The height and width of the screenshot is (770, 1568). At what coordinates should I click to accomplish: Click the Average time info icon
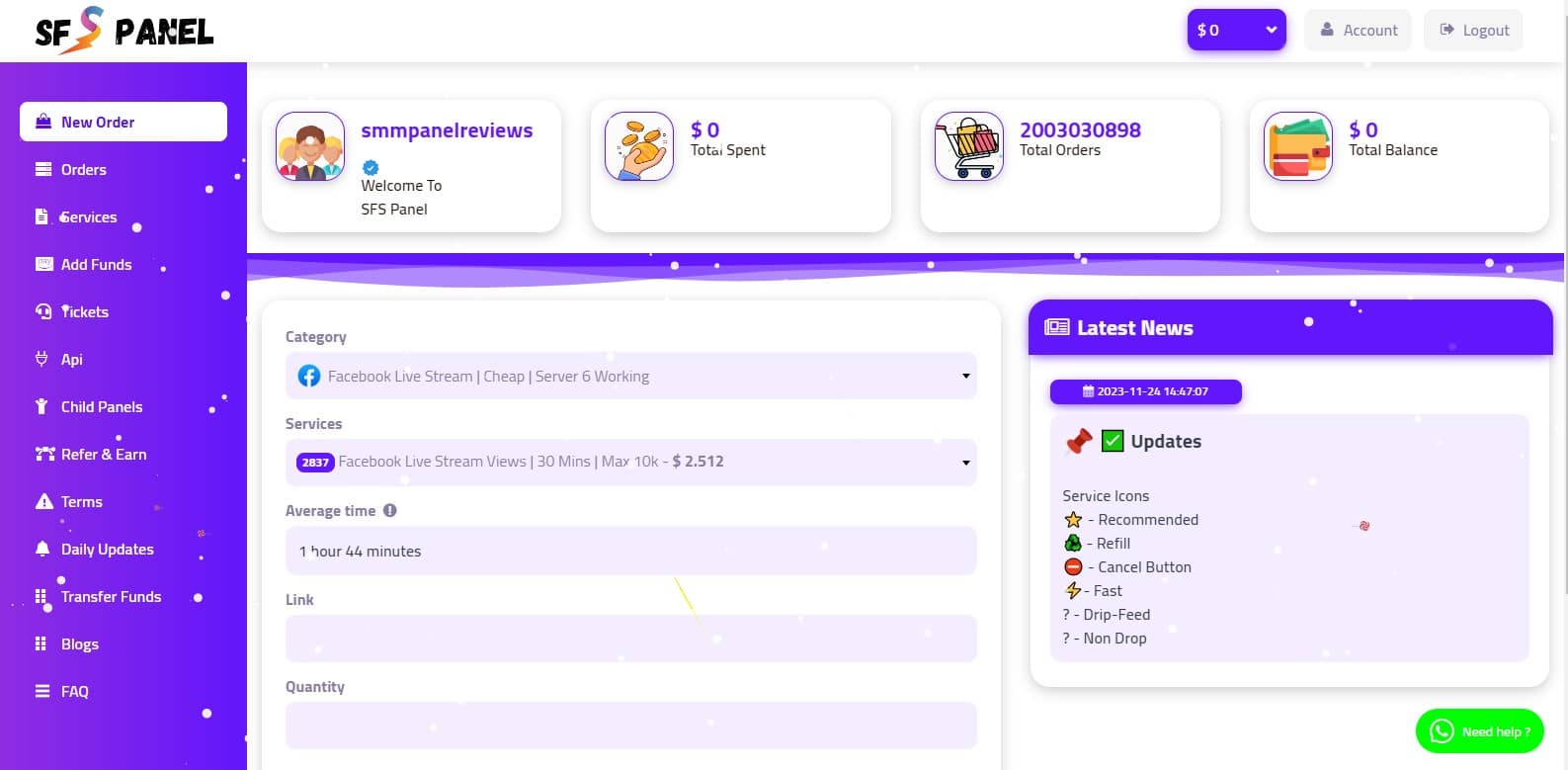390,511
